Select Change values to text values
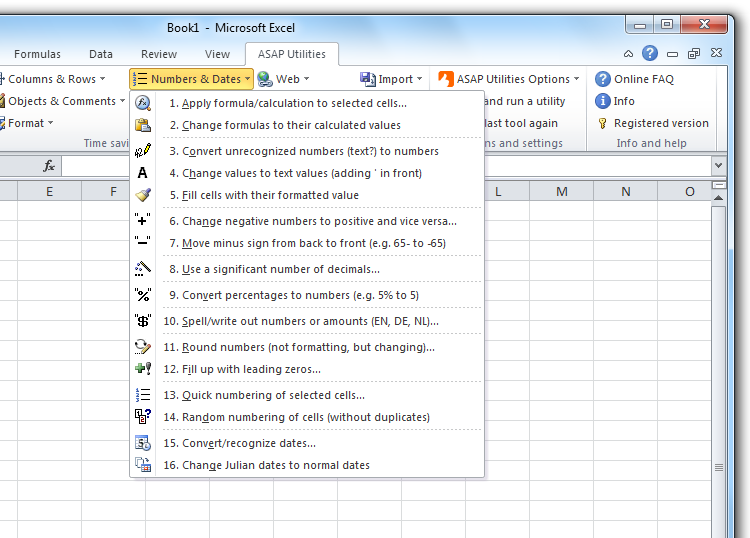The height and width of the screenshot is (538, 750). click(307, 173)
